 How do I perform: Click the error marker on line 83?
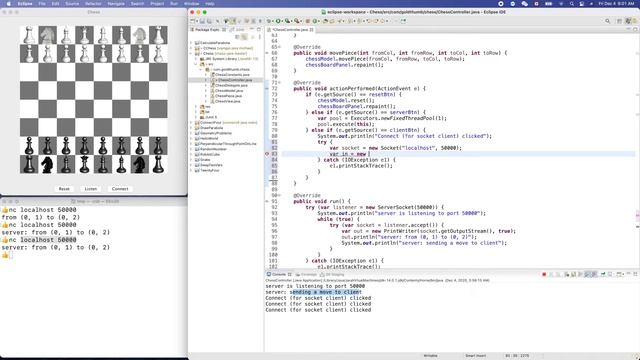click(x=267, y=154)
